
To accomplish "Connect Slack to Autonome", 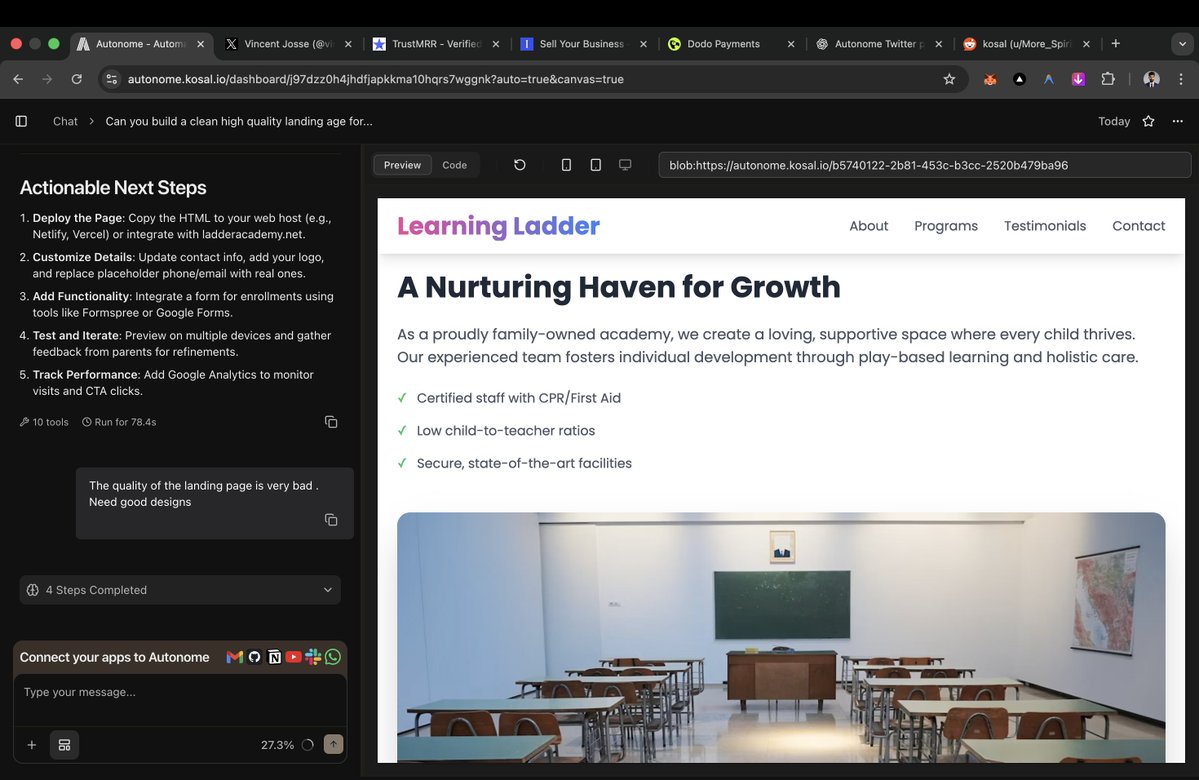I will [x=312, y=657].
